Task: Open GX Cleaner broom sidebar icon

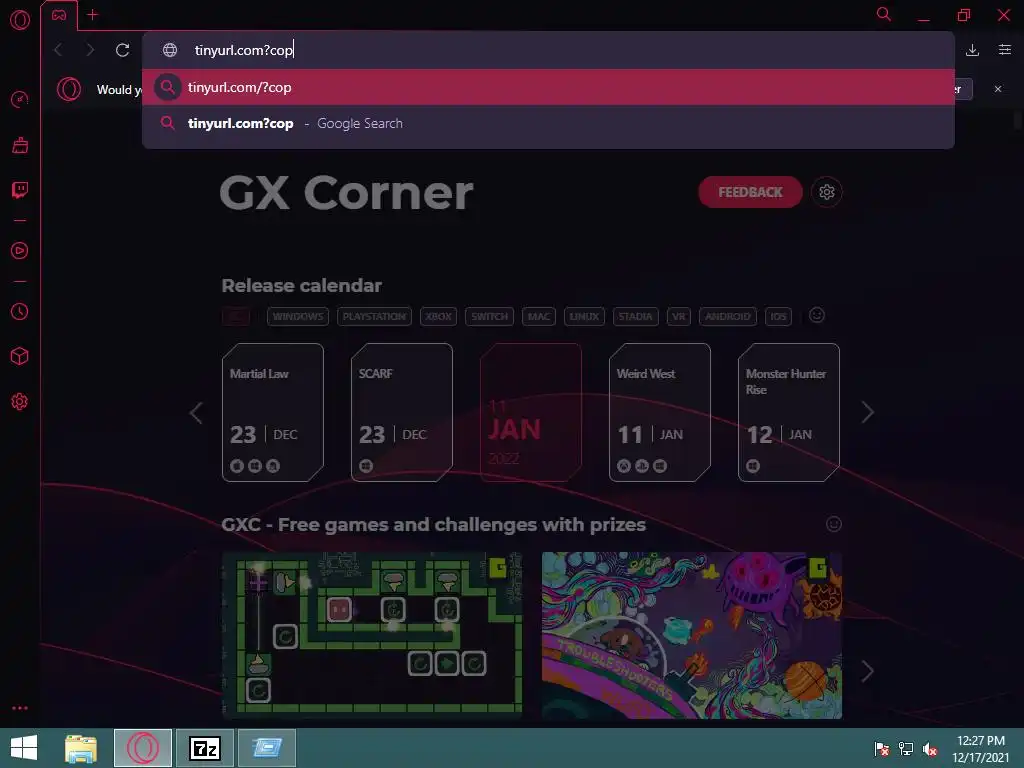Action: 20,145
